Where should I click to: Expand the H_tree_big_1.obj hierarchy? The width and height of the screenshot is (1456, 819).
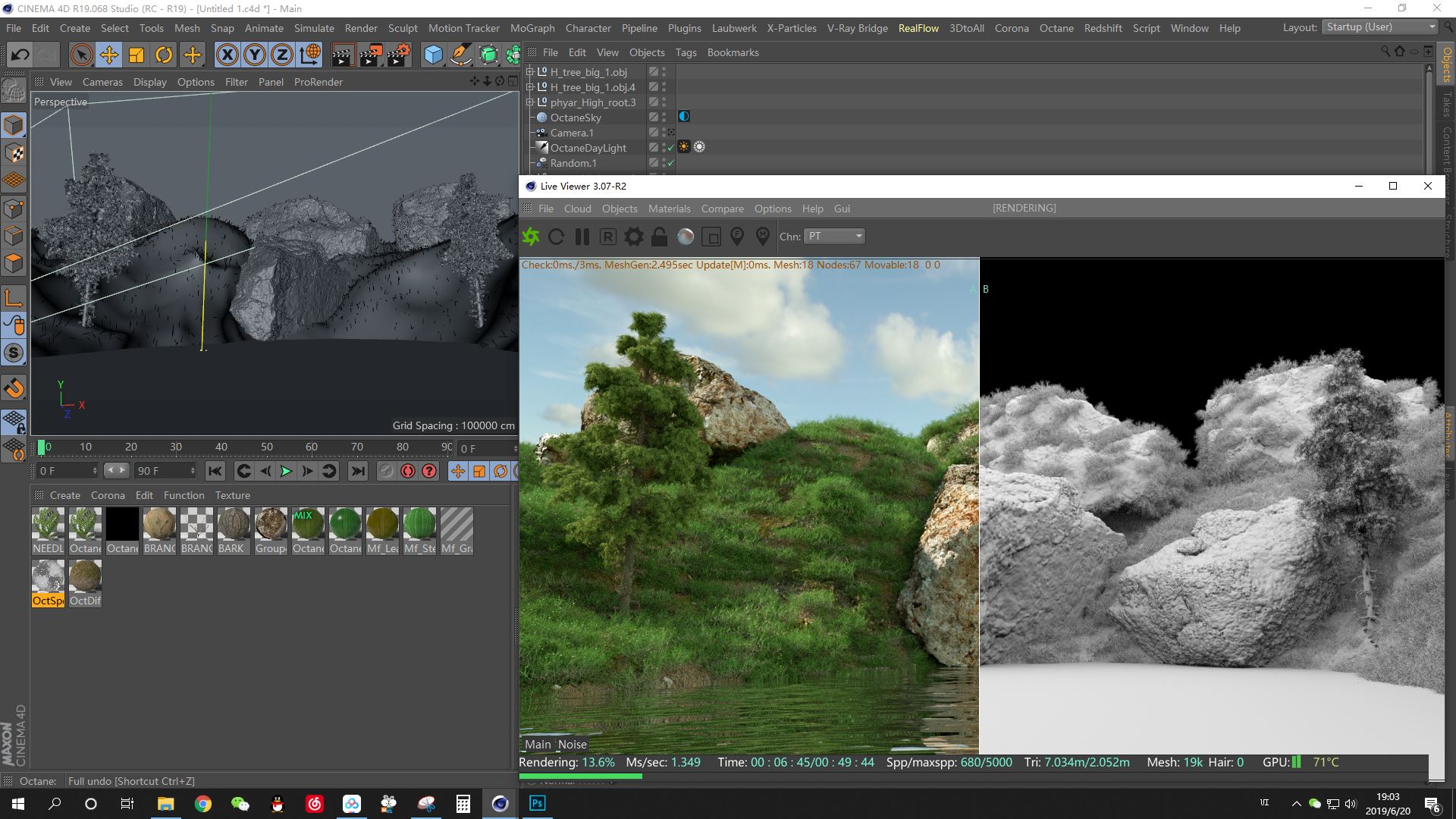[529, 71]
